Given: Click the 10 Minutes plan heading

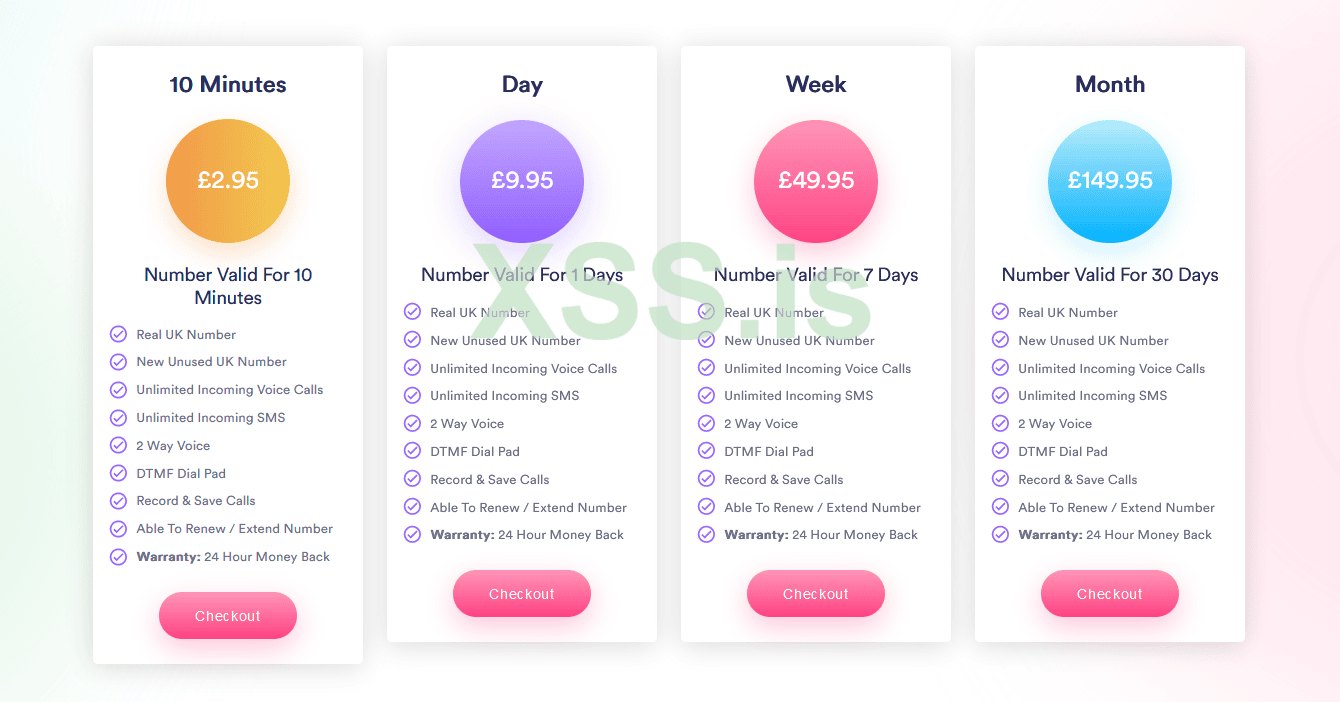Looking at the screenshot, I should 228,85.
